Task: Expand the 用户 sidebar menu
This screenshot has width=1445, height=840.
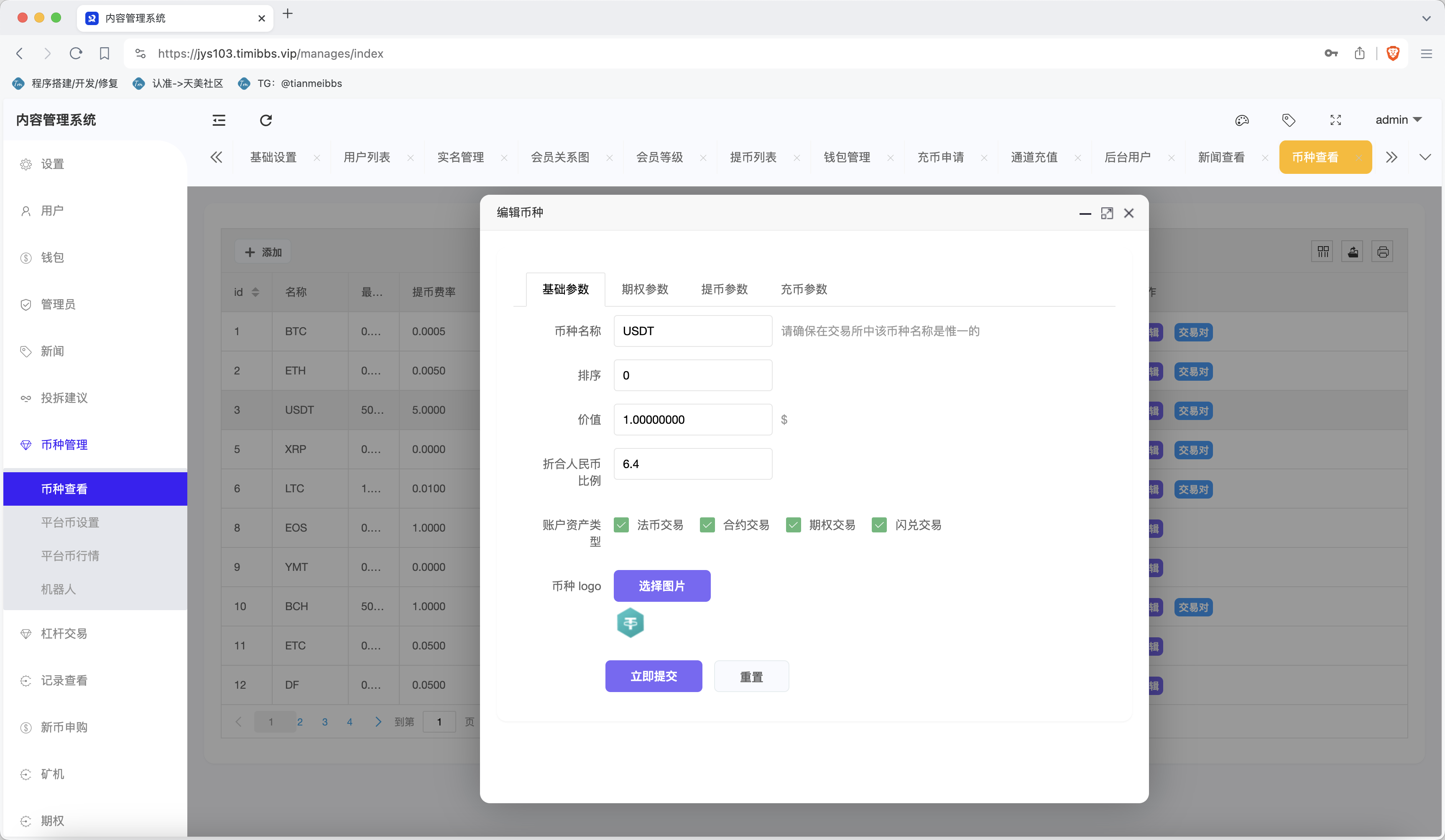Action: [x=95, y=211]
